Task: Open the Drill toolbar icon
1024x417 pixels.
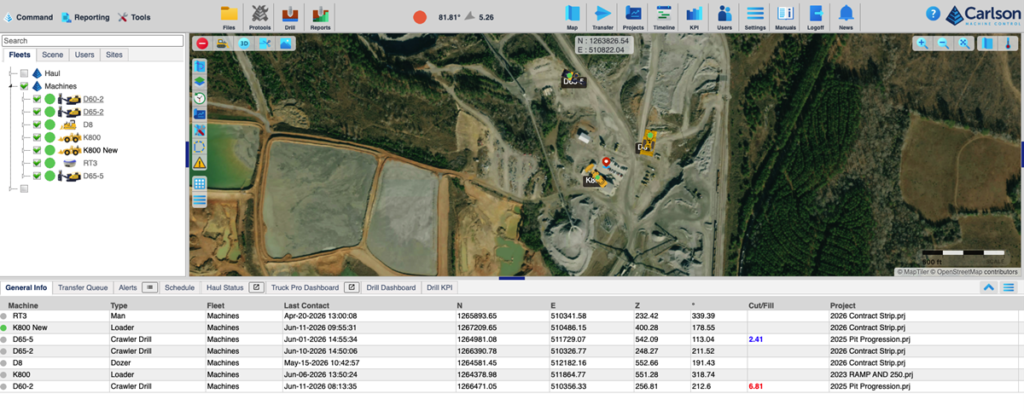Action: click(x=290, y=16)
